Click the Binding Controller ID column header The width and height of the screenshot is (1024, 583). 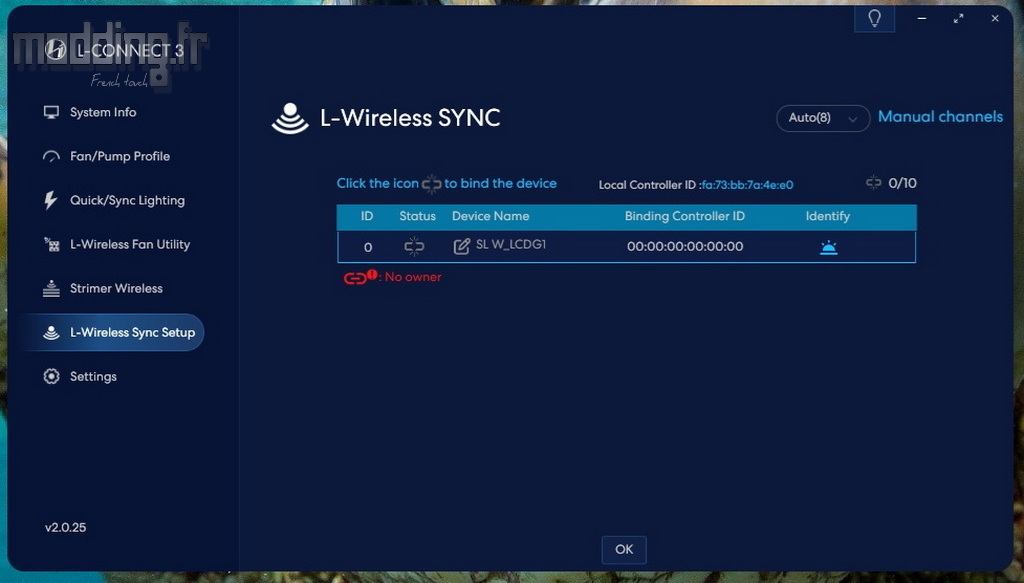pos(684,216)
